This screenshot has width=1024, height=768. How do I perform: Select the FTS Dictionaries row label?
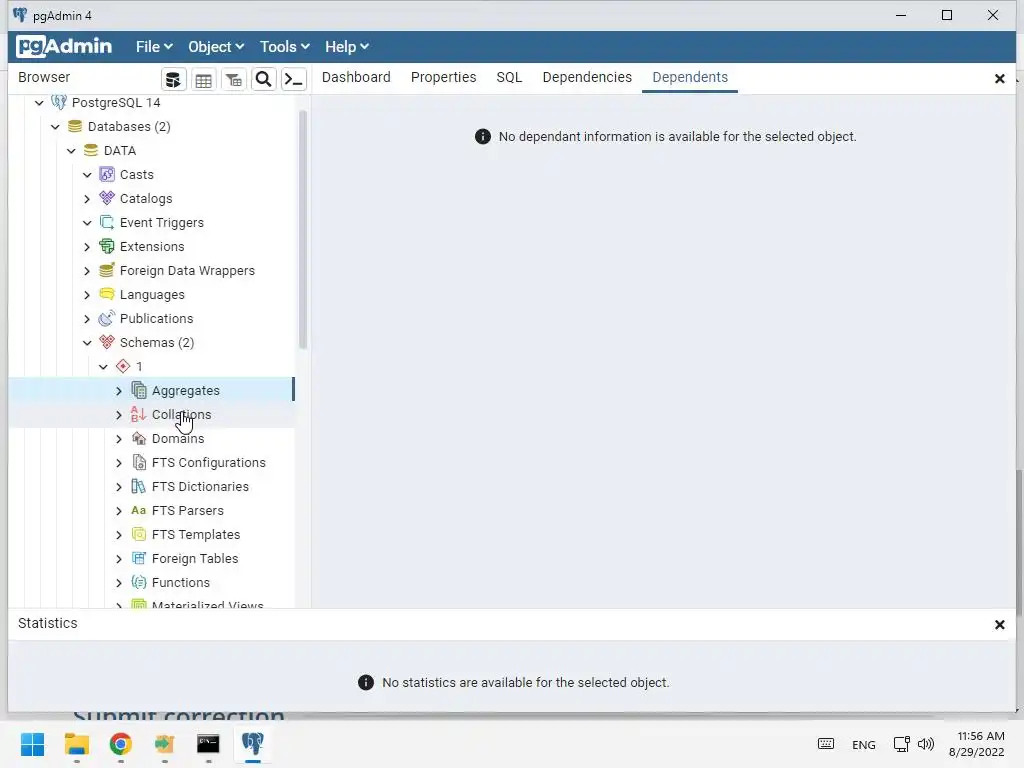tap(200, 487)
